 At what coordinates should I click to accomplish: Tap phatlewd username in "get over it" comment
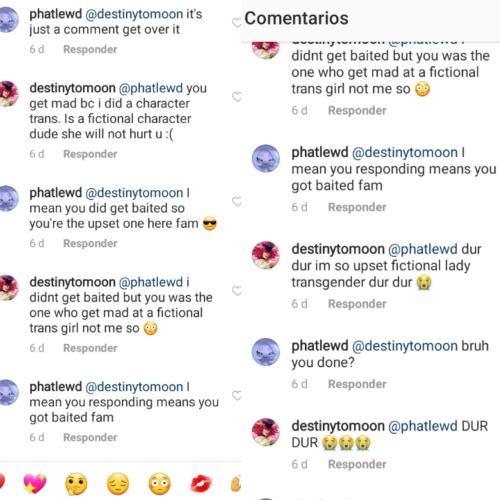click(x=56, y=14)
